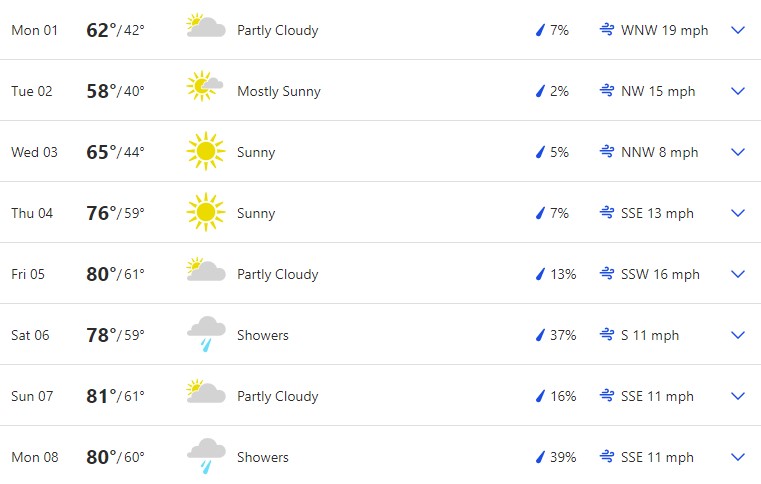This screenshot has height=484, width=761.
Task: Click wind icon next to WNW 19 mph
Action: (606, 30)
